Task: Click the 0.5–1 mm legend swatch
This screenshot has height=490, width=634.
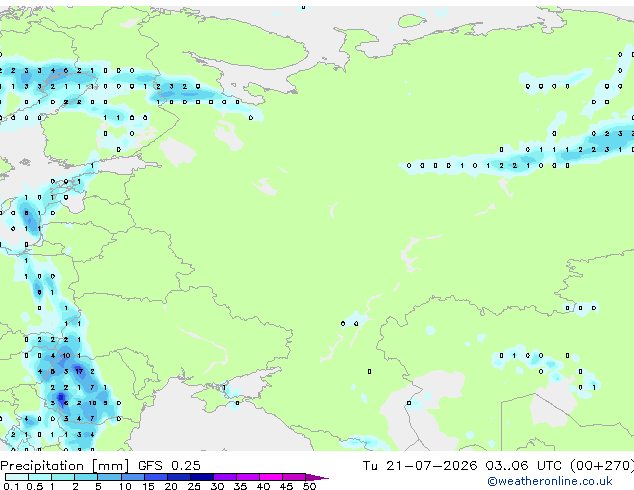Action: coord(40,477)
